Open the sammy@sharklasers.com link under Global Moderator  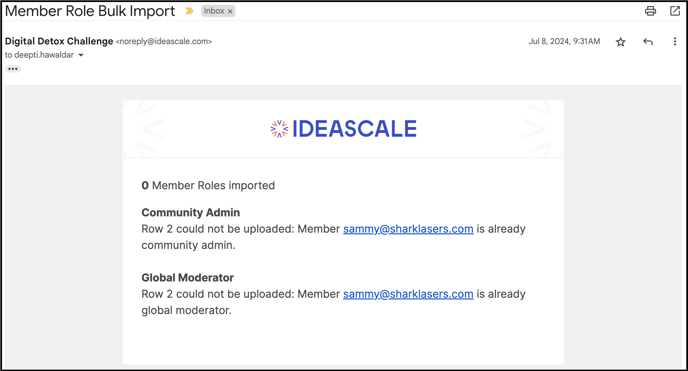coord(408,294)
